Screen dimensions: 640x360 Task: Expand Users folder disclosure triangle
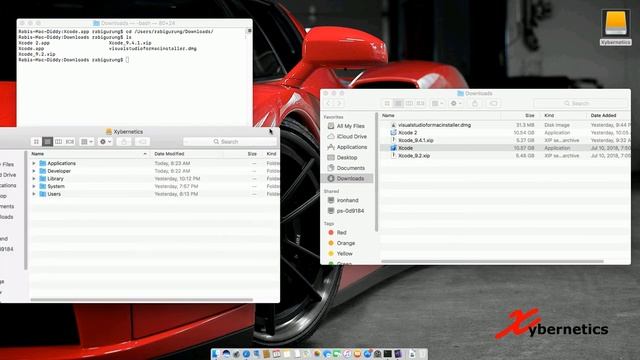pos(34,194)
